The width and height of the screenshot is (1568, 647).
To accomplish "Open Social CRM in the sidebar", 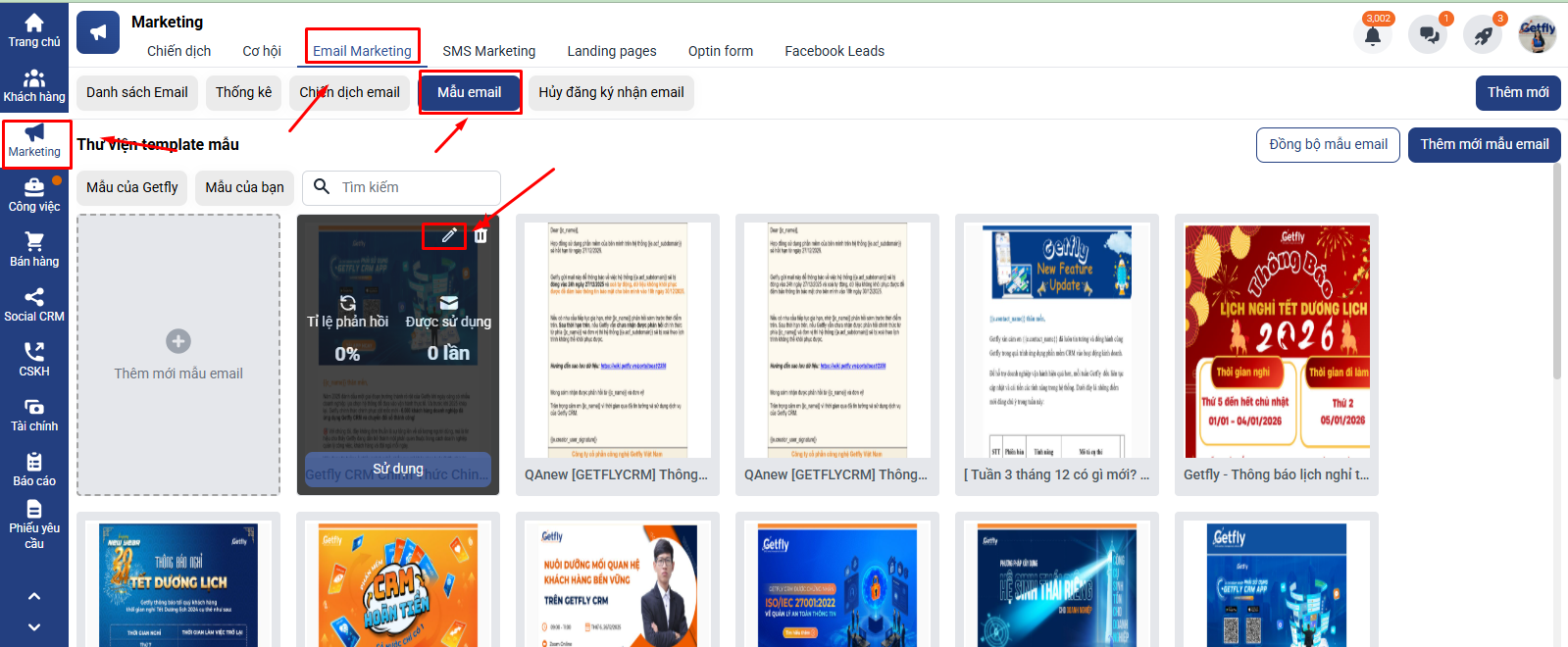I will pos(34,305).
